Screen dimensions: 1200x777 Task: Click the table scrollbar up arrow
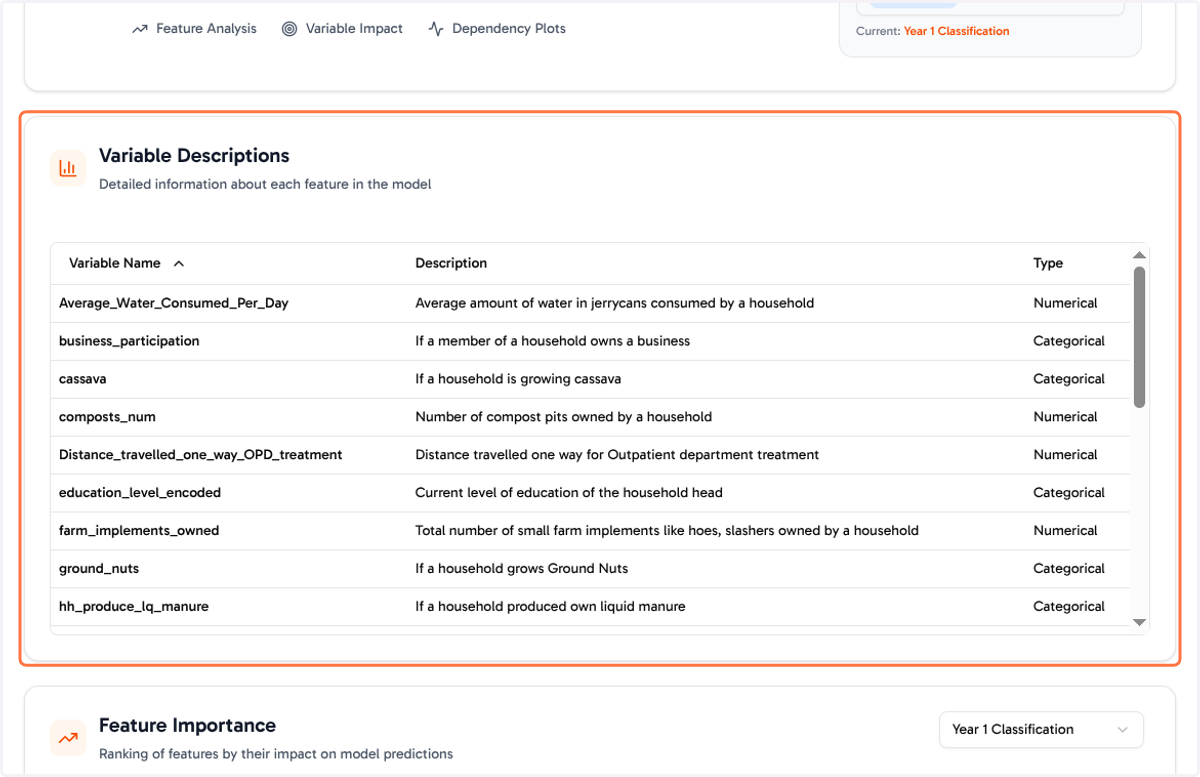[1138, 255]
